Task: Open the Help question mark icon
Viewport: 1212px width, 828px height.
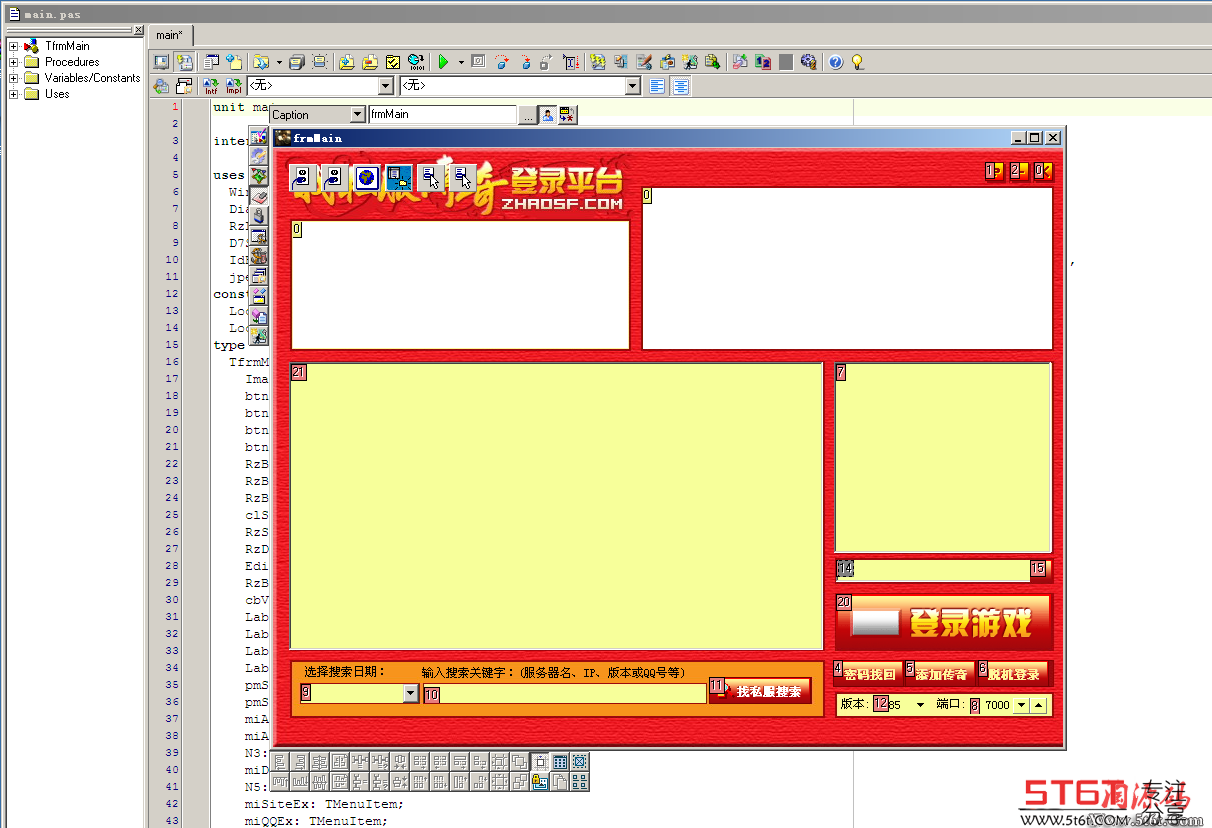Action: [836, 62]
